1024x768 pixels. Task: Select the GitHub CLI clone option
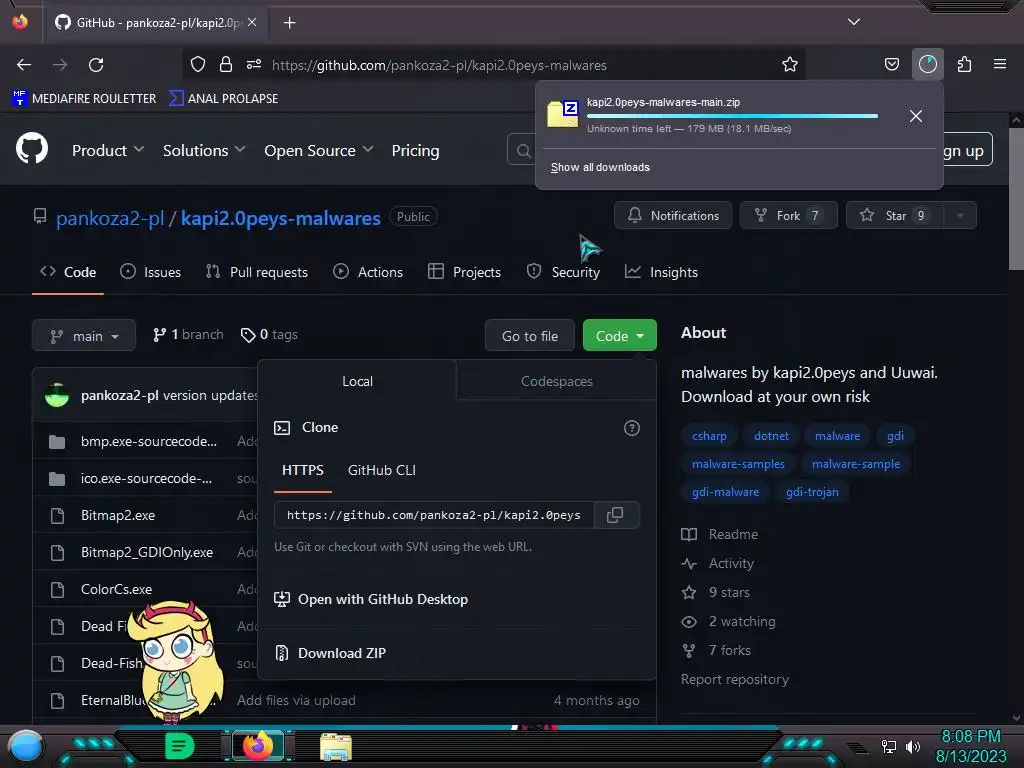coord(382,470)
